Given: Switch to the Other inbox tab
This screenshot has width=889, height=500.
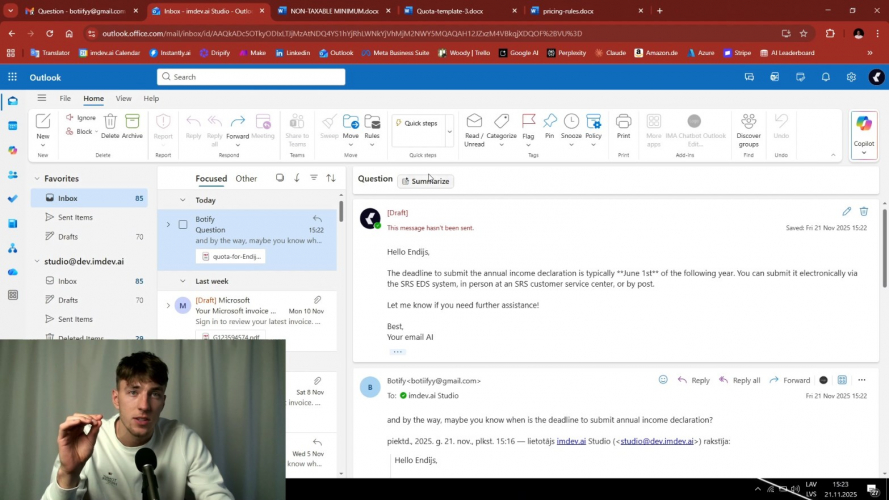Looking at the screenshot, I should (x=246, y=179).
